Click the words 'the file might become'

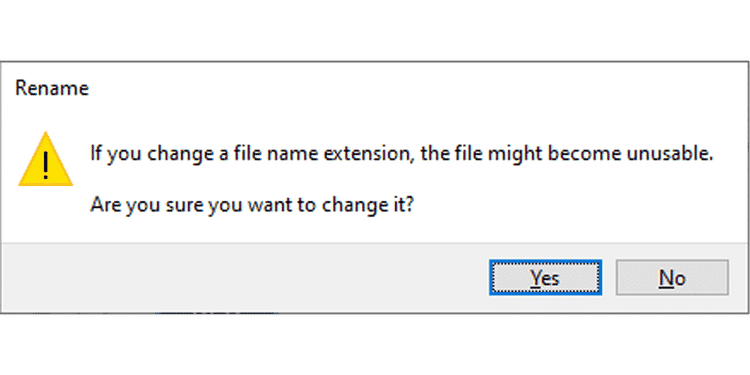519,155
